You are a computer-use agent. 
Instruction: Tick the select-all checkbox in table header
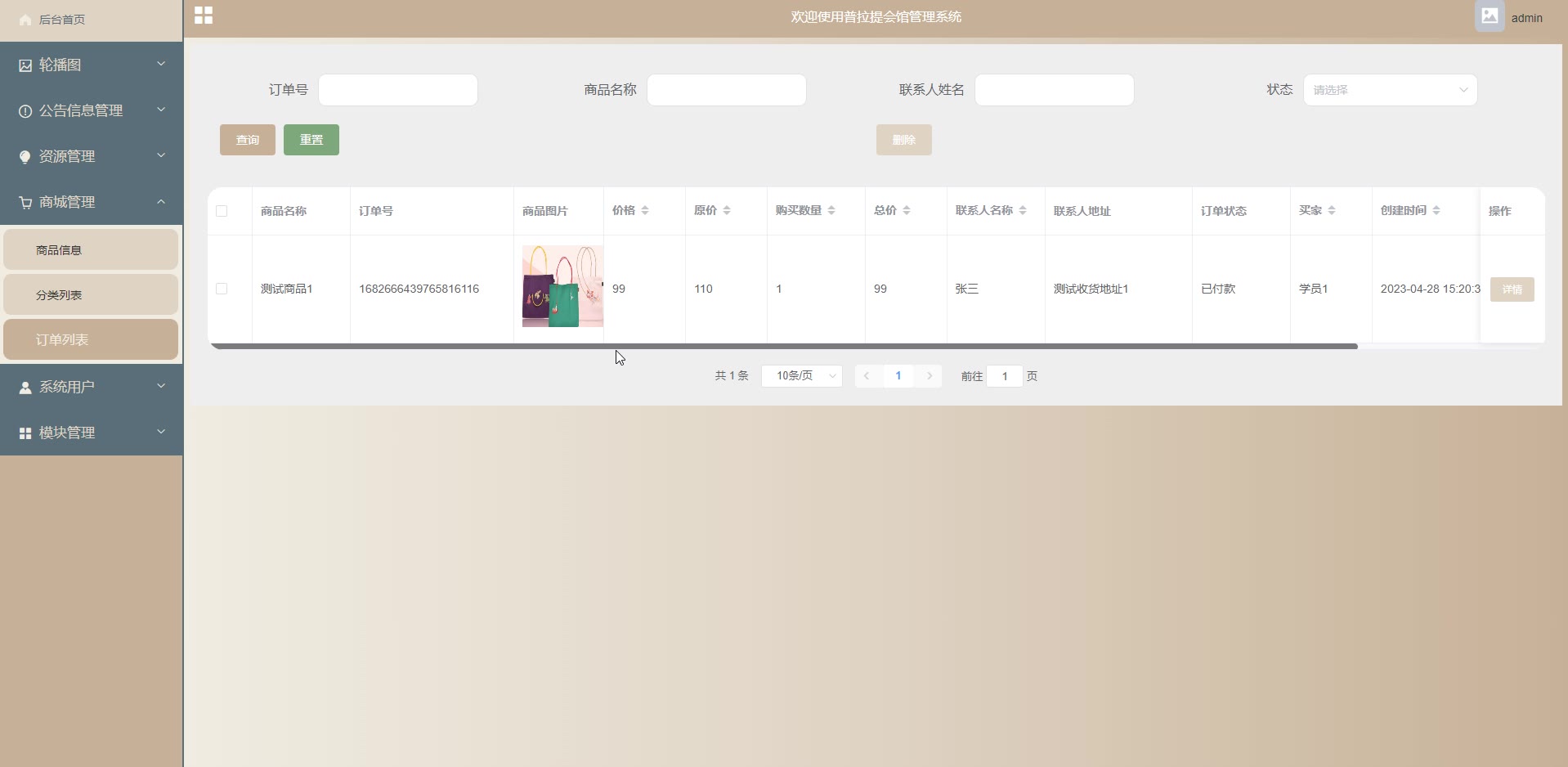tap(222, 211)
